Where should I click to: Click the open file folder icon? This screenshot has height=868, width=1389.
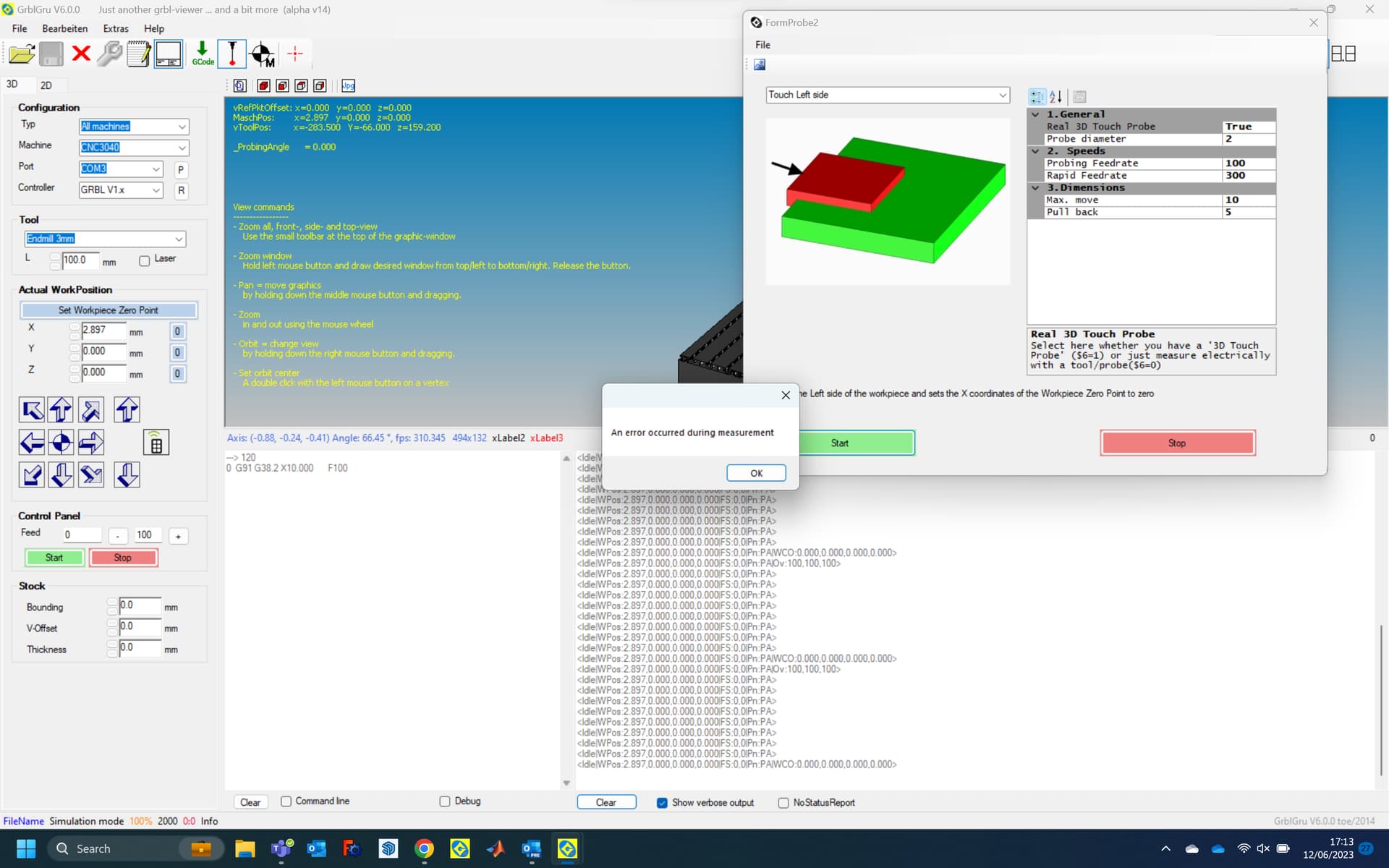22,54
